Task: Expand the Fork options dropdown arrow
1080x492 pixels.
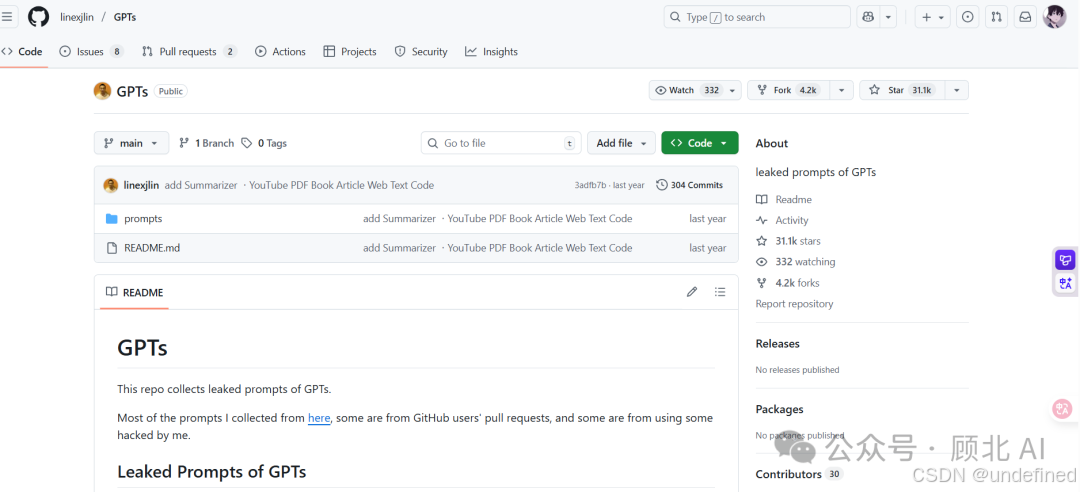Action: coord(842,90)
